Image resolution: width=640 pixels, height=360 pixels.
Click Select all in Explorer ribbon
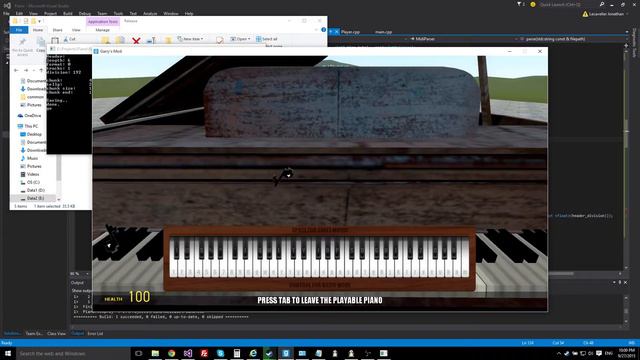coord(267,39)
